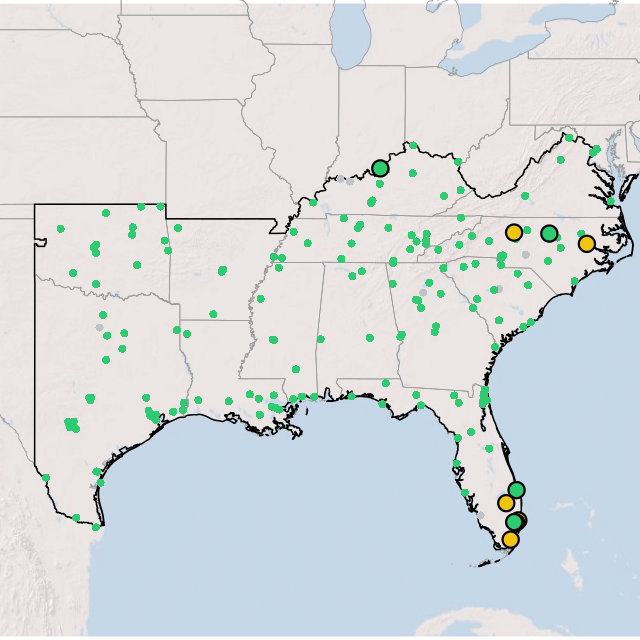Screen dimensions: 640x640
Task: Click the southernmost yellow marker at Florida's tip
Action: (510, 540)
